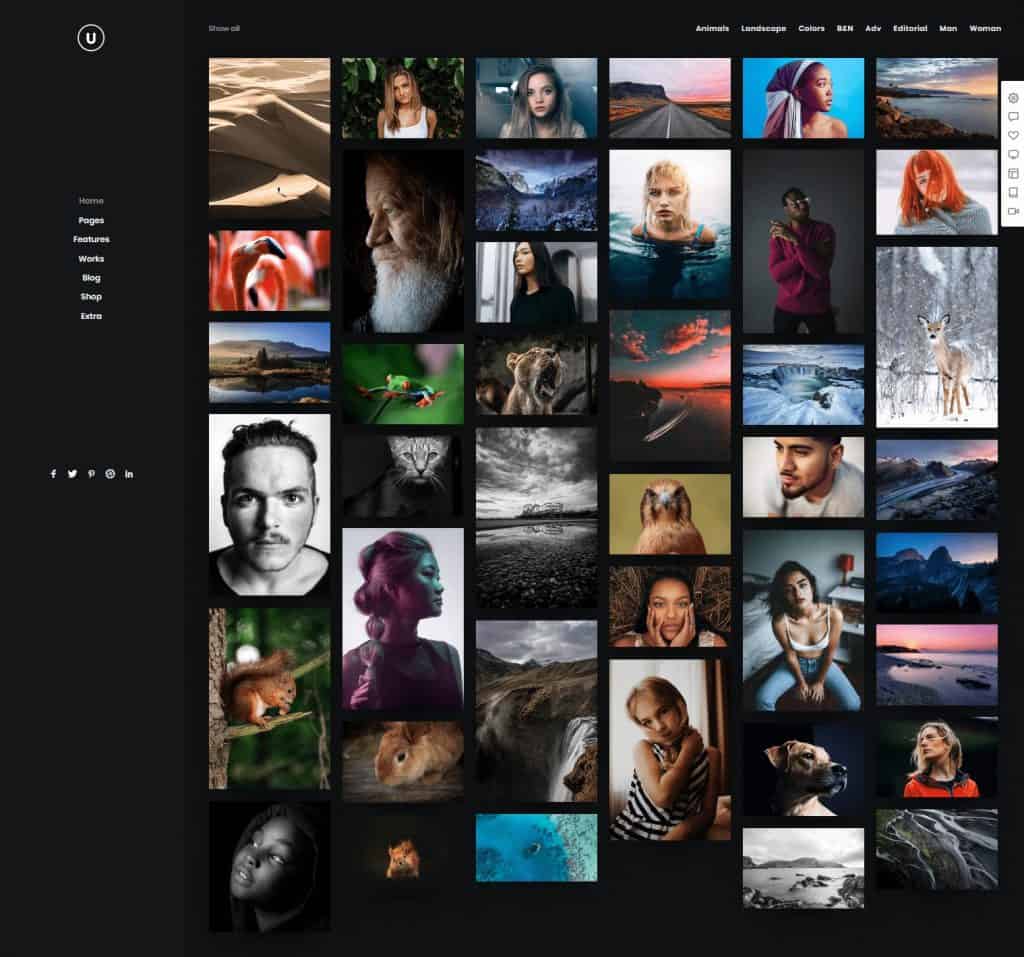Click the layout grid icon in side panel

click(1013, 174)
